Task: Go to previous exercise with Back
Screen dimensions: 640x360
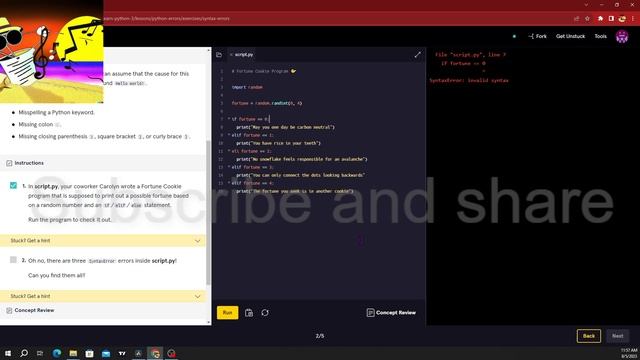Action: click(x=589, y=336)
